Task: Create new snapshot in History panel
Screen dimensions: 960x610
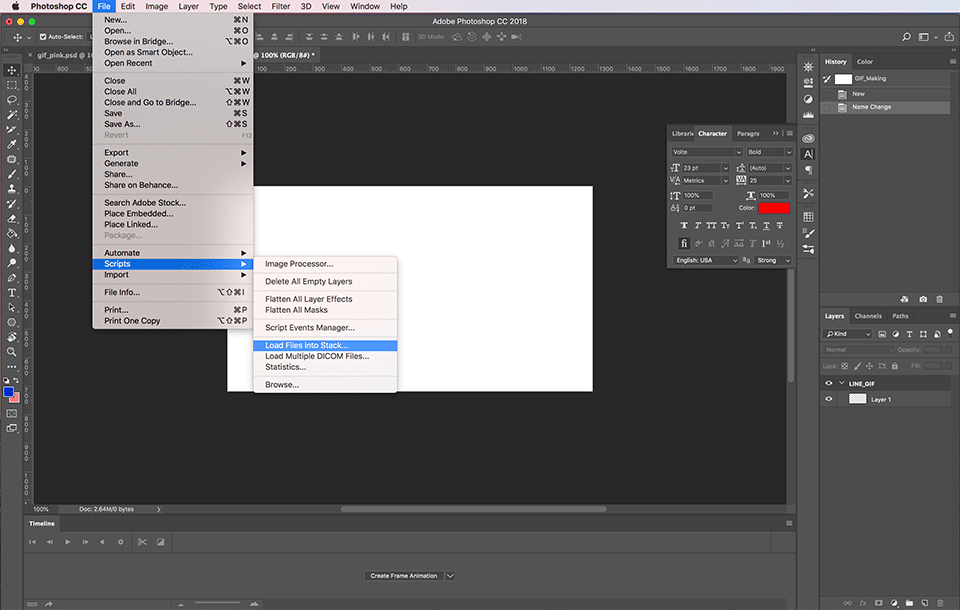Action: [923, 299]
